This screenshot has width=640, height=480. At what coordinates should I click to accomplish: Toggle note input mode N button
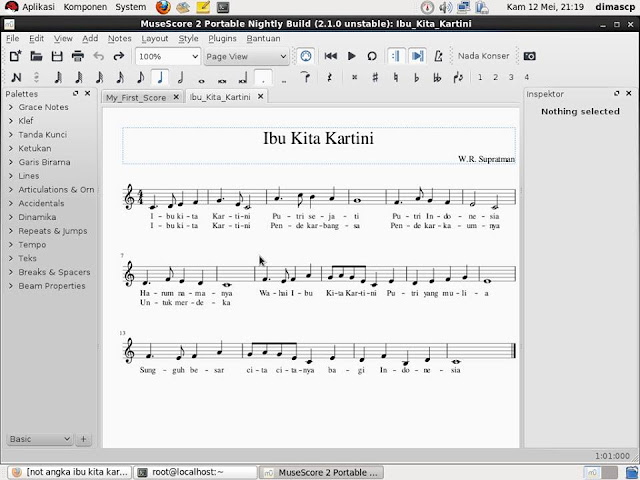(16, 77)
